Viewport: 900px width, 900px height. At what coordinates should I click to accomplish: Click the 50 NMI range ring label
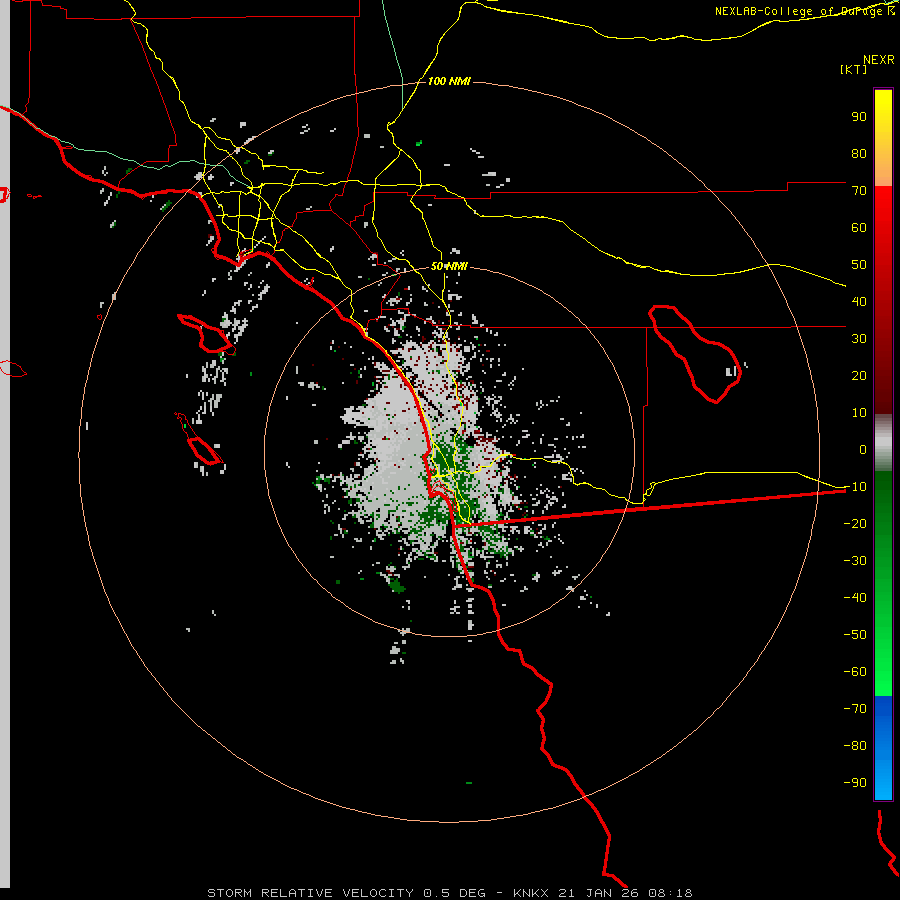449,266
